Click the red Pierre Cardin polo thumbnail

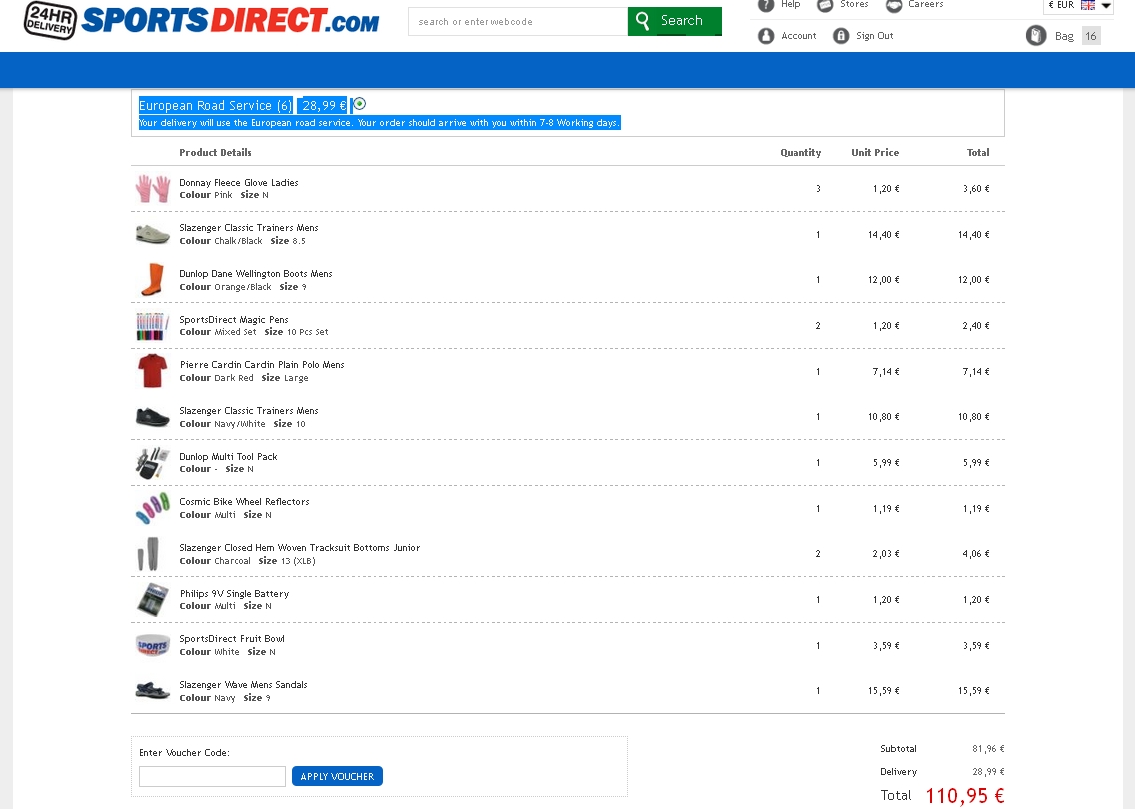[152, 370]
